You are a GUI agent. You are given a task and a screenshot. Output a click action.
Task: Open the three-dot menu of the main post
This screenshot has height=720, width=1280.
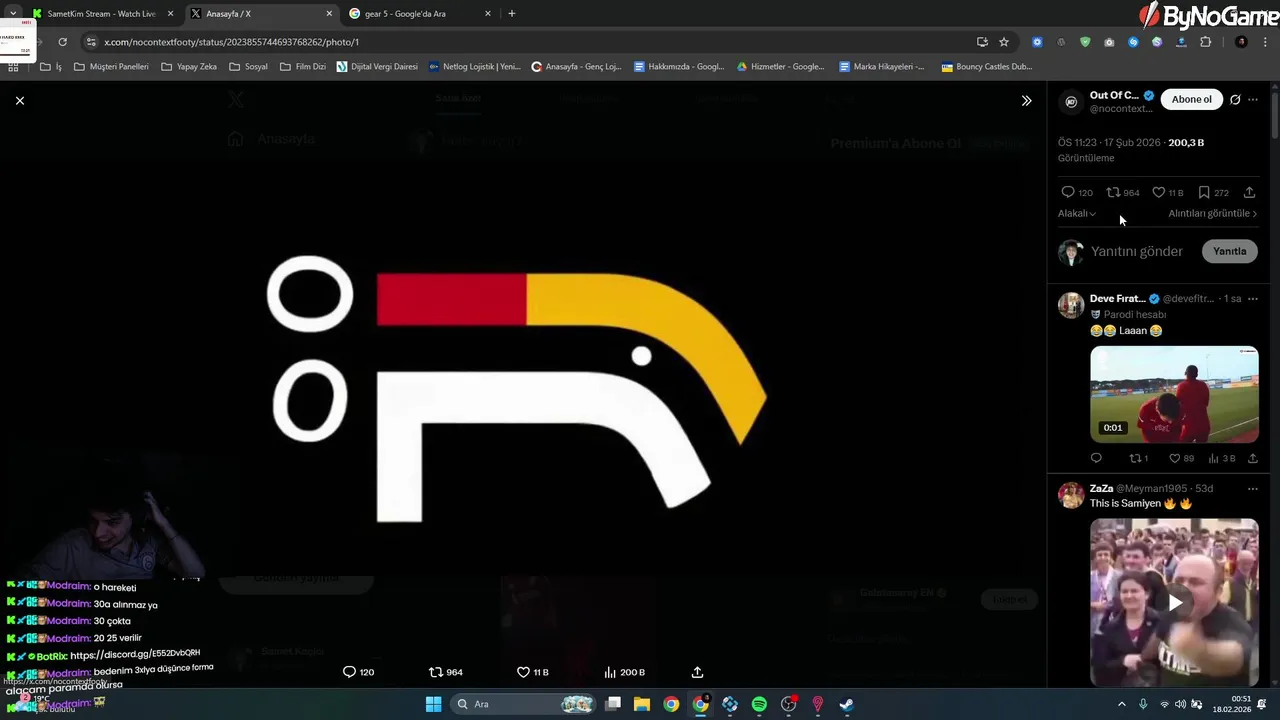(x=1253, y=99)
